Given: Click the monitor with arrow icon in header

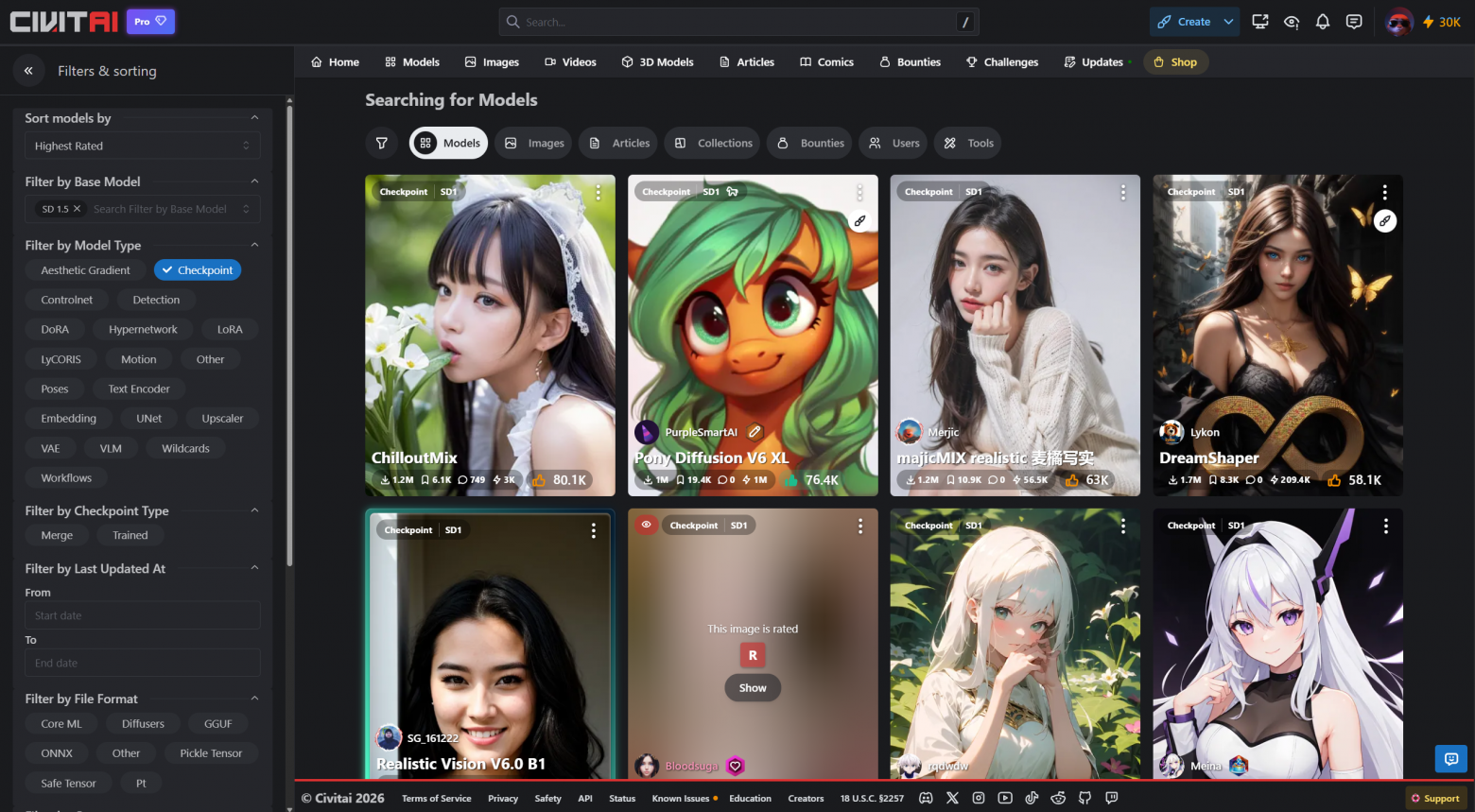Looking at the screenshot, I should pyautogui.click(x=1260, y=22).
